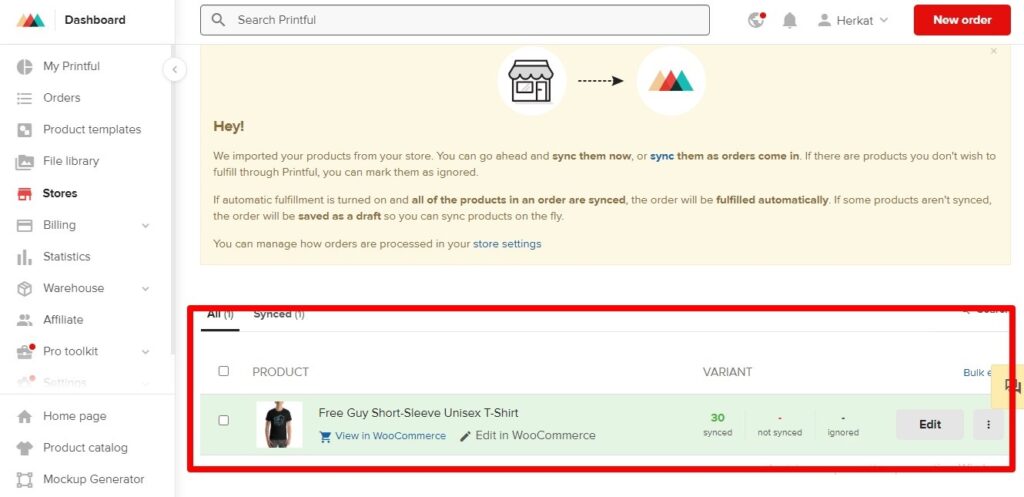Open the store settings link
Screen dimensions: 1024x497
(507, 244)
